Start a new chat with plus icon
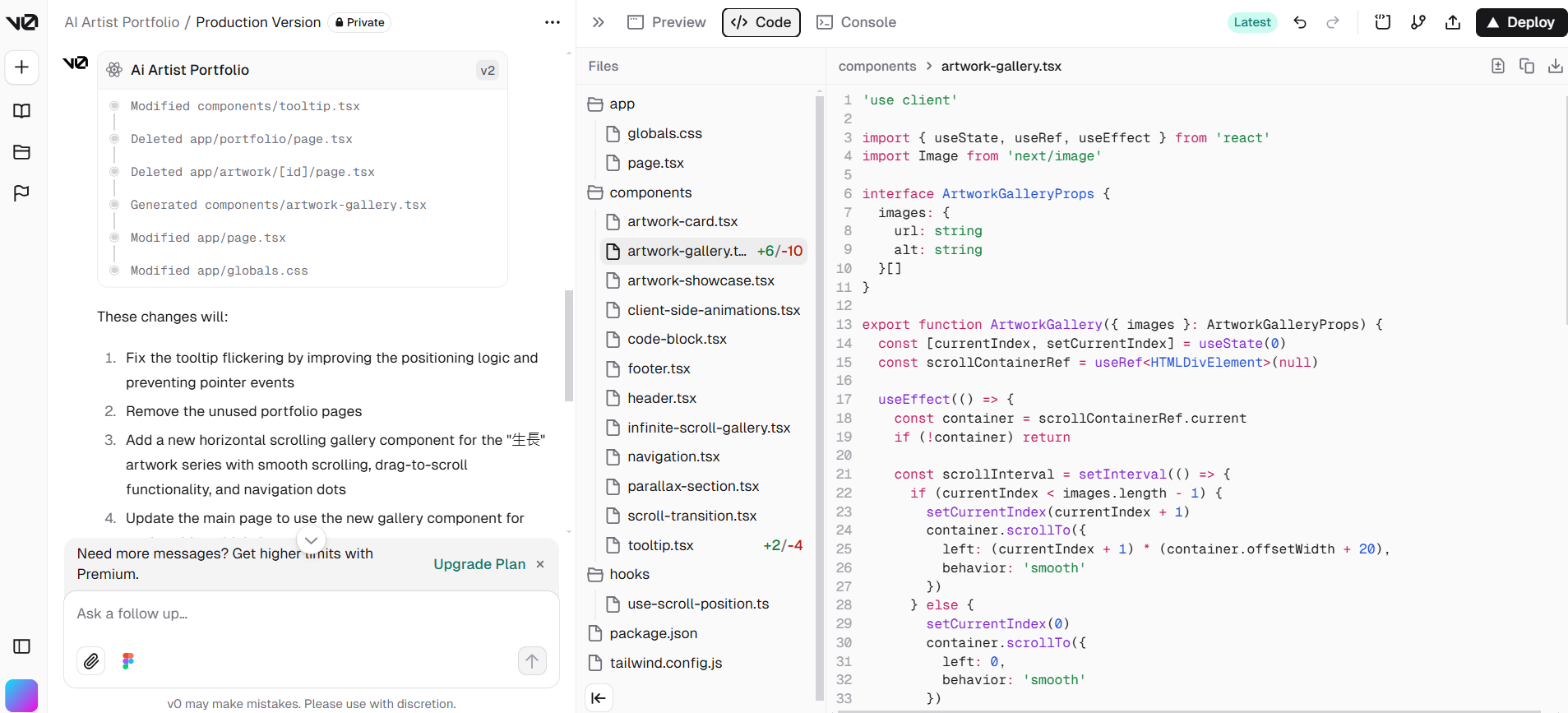Screen dimensions: 1568x713 click(22, 67)
